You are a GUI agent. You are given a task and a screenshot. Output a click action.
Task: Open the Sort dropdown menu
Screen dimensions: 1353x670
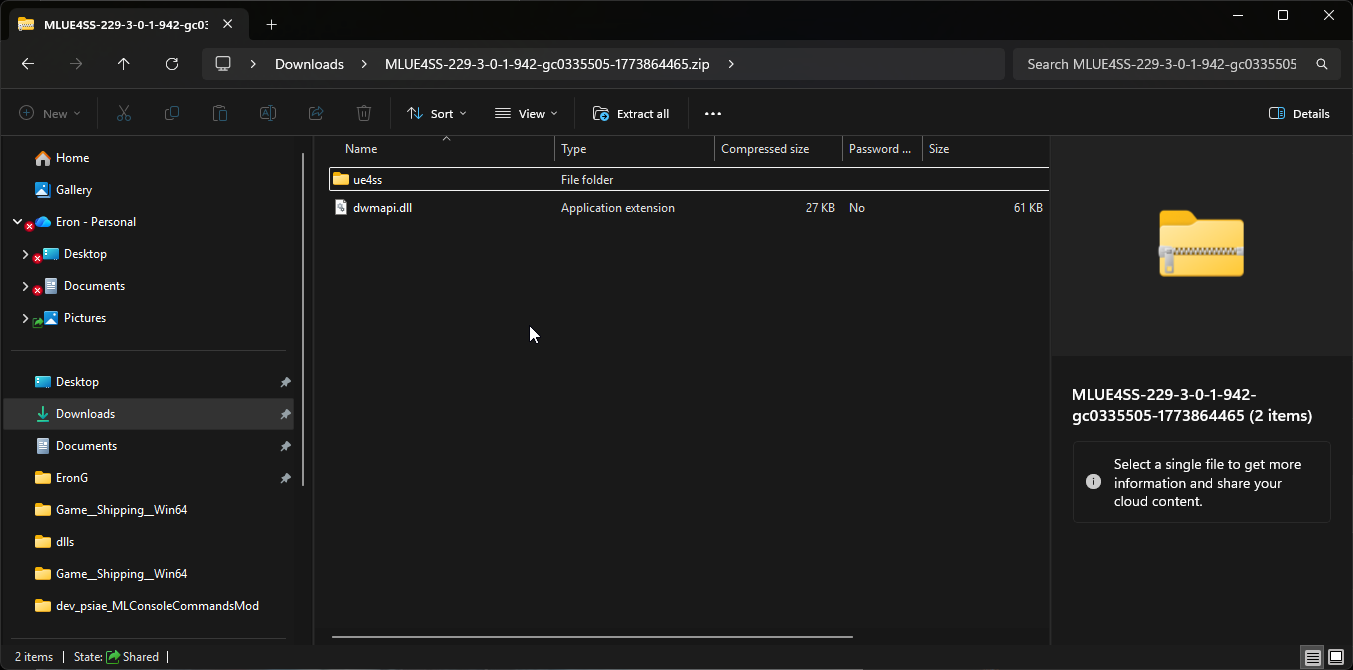(437, 114)
